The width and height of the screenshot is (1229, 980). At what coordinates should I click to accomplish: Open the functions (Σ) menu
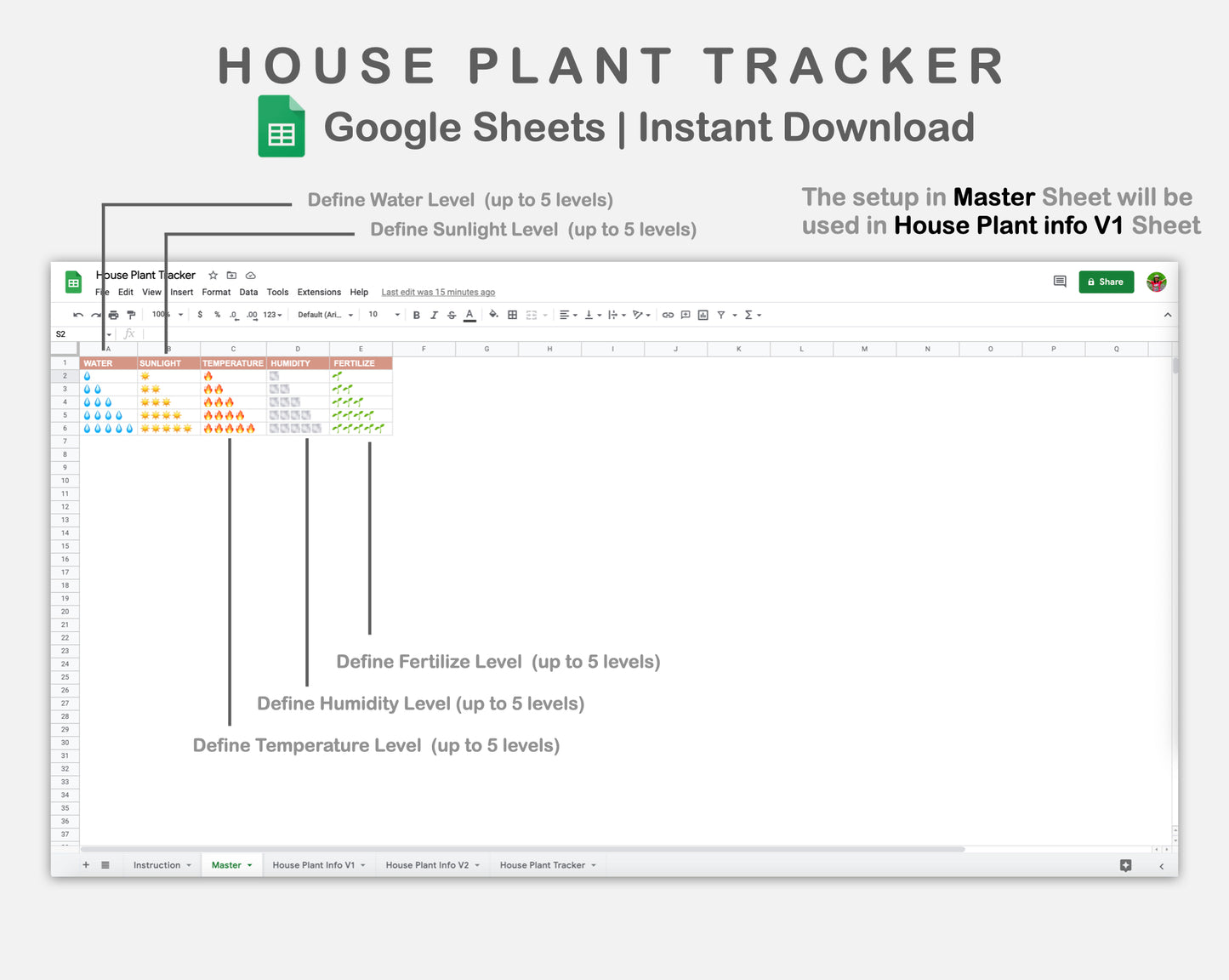pyautogui.click(x=748, y=315)
